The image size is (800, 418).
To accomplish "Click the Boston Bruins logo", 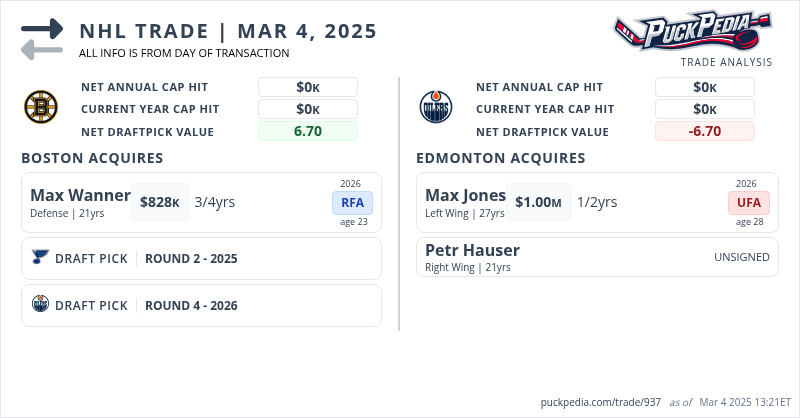I will click(41, 106).
